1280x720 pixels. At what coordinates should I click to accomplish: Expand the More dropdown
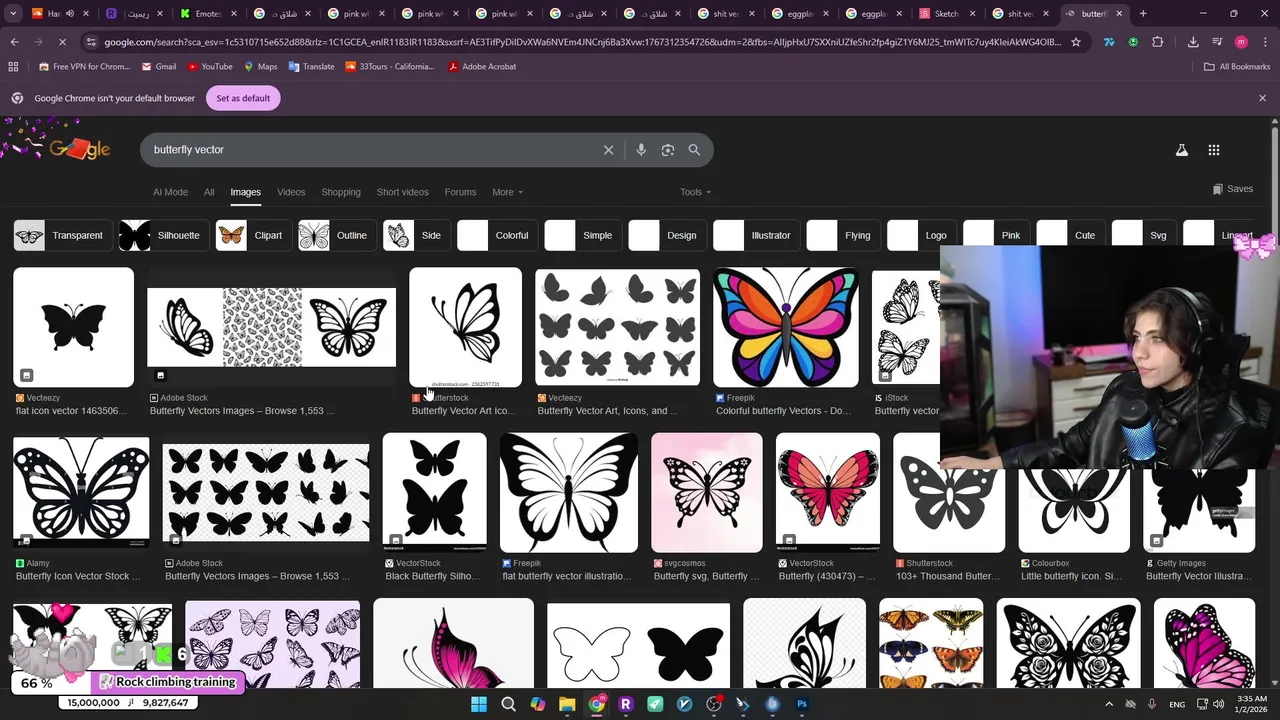507,192
